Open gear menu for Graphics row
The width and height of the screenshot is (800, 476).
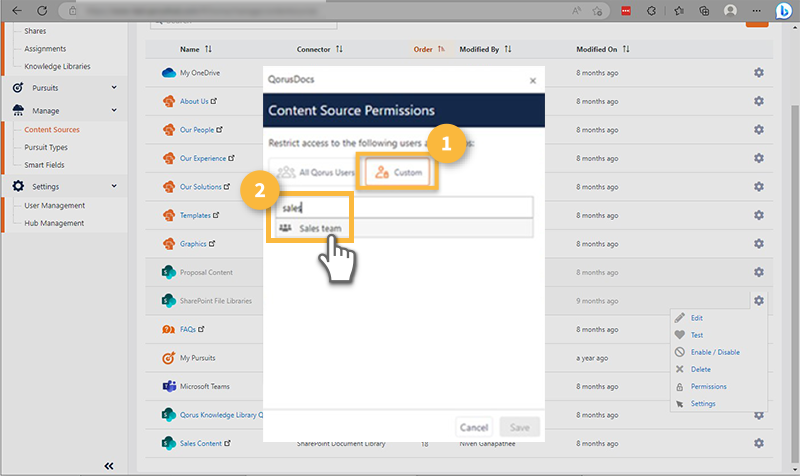click(x=759, y=244)
